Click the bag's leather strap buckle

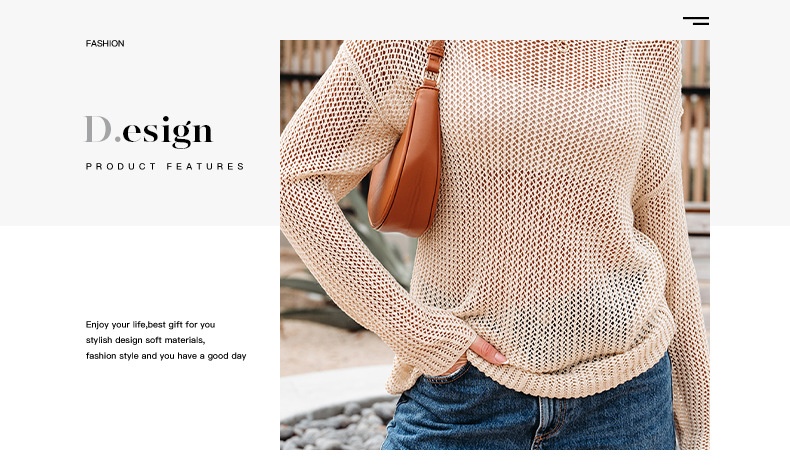432,75
